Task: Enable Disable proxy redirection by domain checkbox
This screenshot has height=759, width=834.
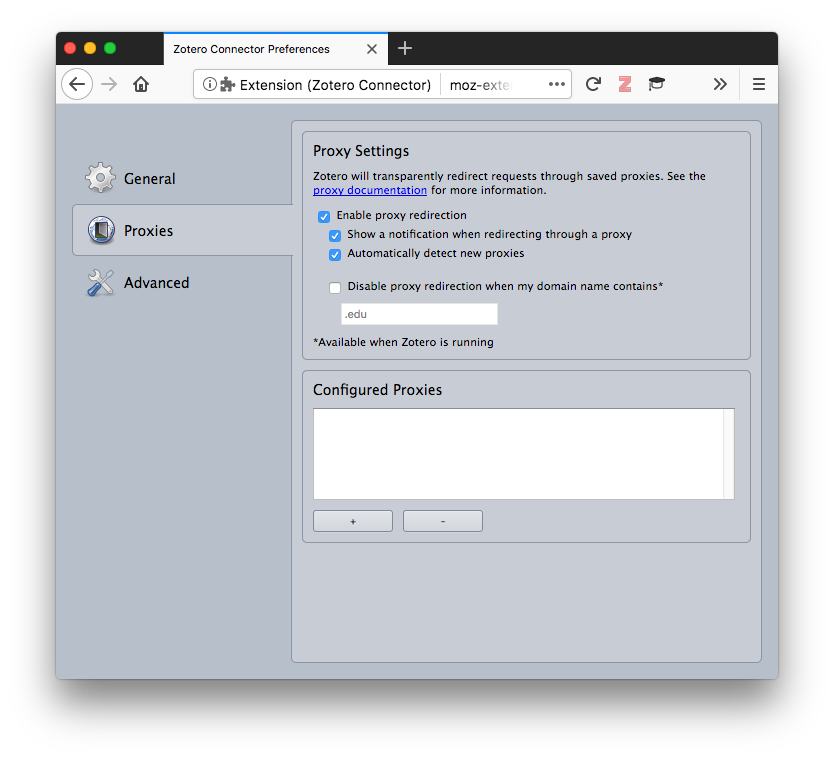Action: pyautogui.click(x=335, y=287)
